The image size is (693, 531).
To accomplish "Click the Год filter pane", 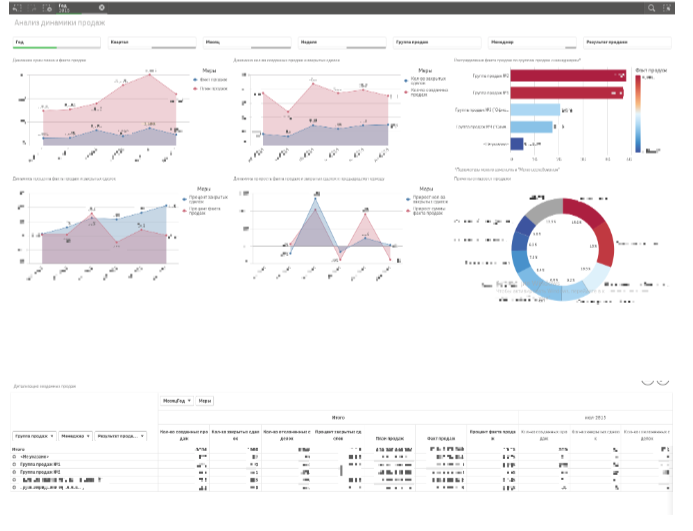I will 56,43.
